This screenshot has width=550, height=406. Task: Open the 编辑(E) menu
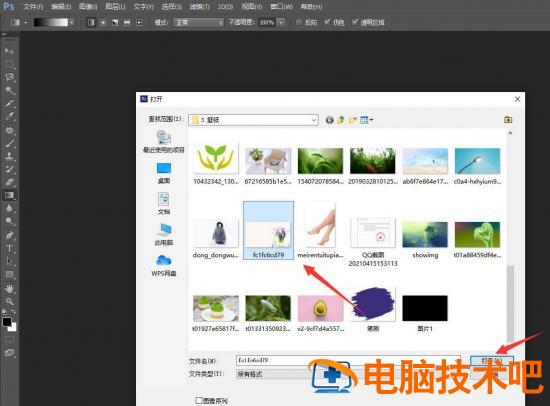click(61, 7)
